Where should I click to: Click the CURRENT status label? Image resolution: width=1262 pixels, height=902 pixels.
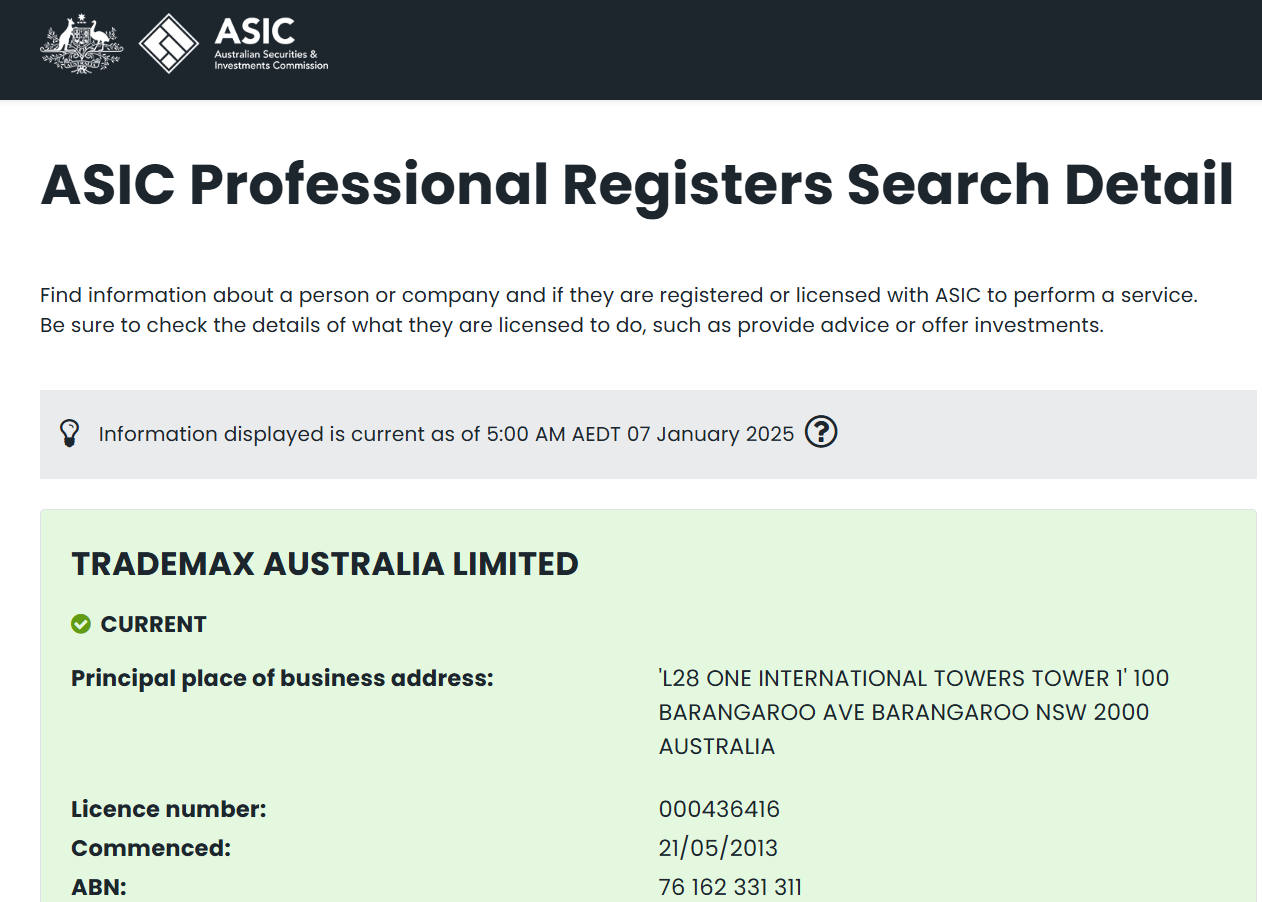click(153, 624)
